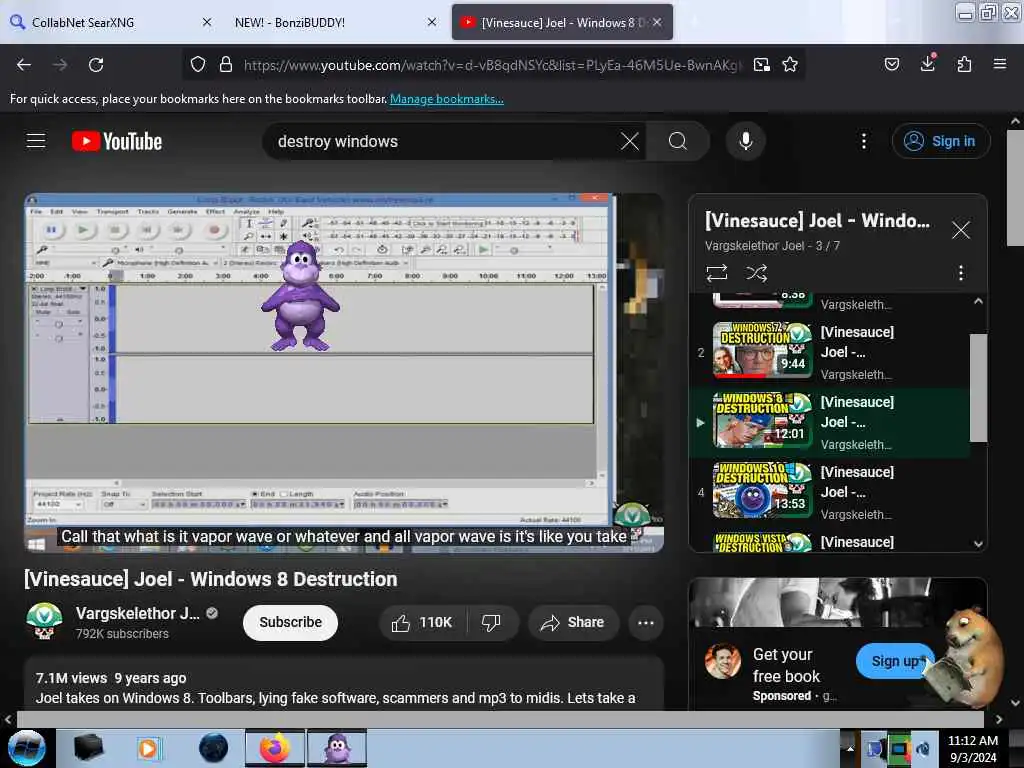This screenshot has height=768, width=1024.
Task: Open the Firefox downloads panel
Action: 928,63
